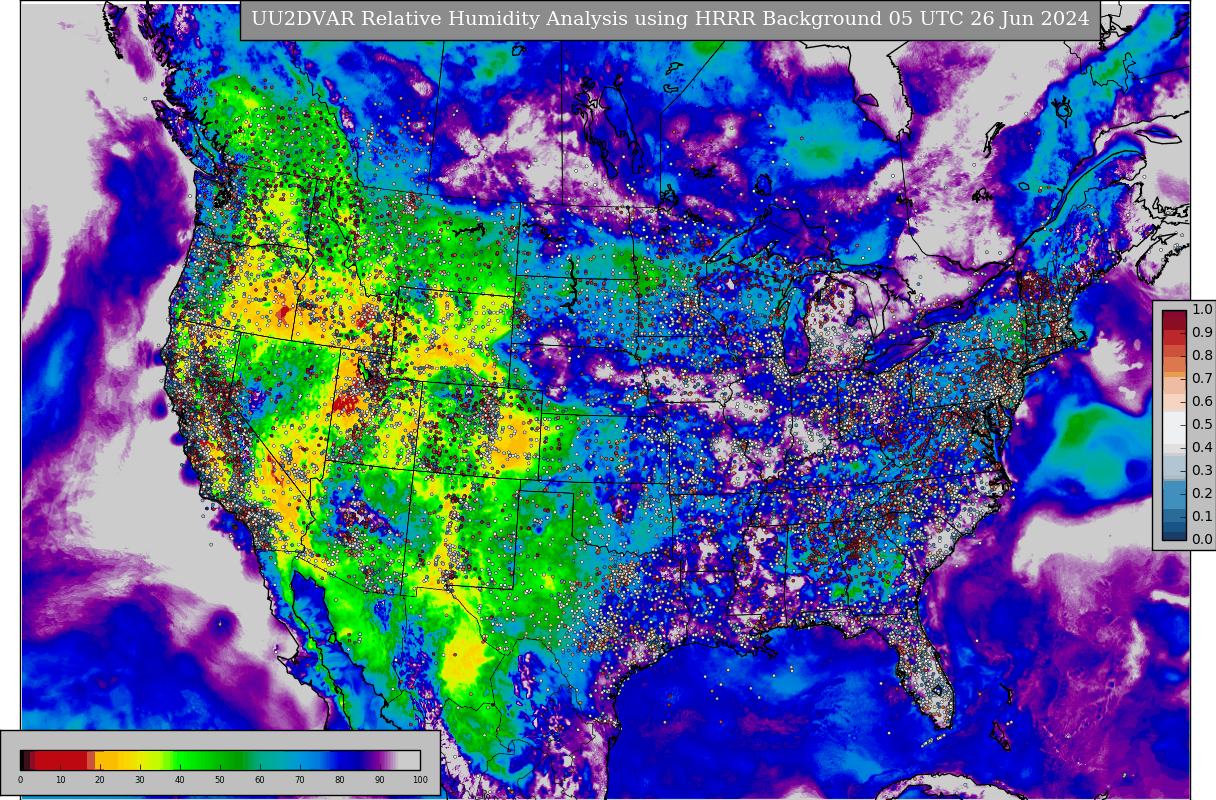Image resolution: width=1216 pixels, height=800 pixels.
Task: Click the "0.3" label on the vertical scale
Action: point(1202,471)
